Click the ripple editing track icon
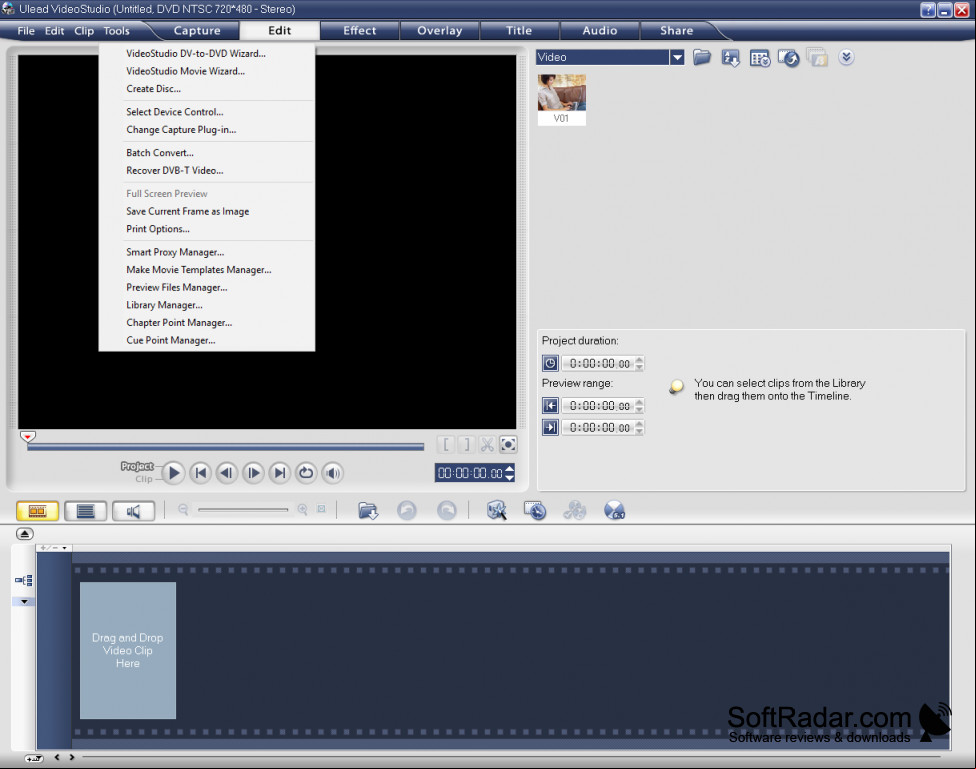Viewport: 976px width, 769px height. point(24,580)
